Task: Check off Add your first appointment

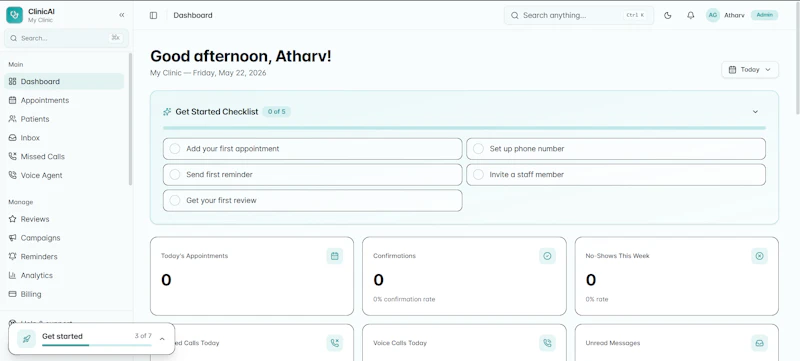Action: (x=174, y=149)
